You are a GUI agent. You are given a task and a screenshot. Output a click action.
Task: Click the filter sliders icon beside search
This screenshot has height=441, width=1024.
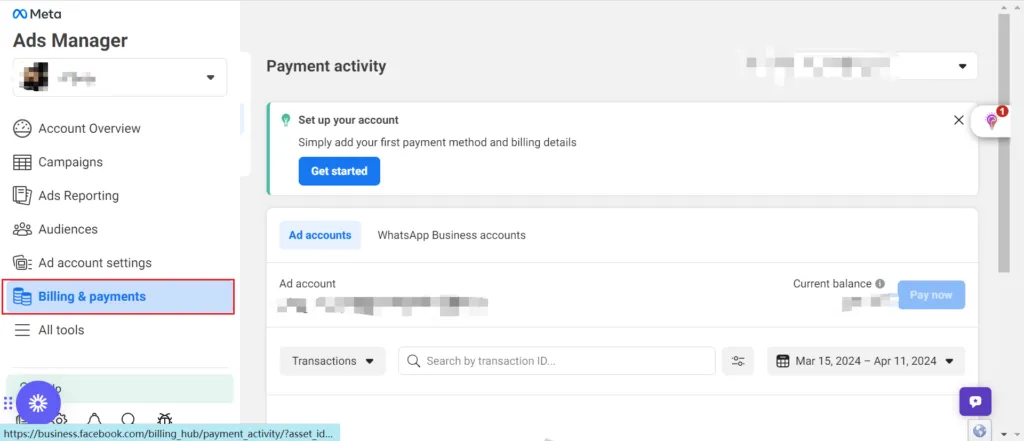pos(740,361)
